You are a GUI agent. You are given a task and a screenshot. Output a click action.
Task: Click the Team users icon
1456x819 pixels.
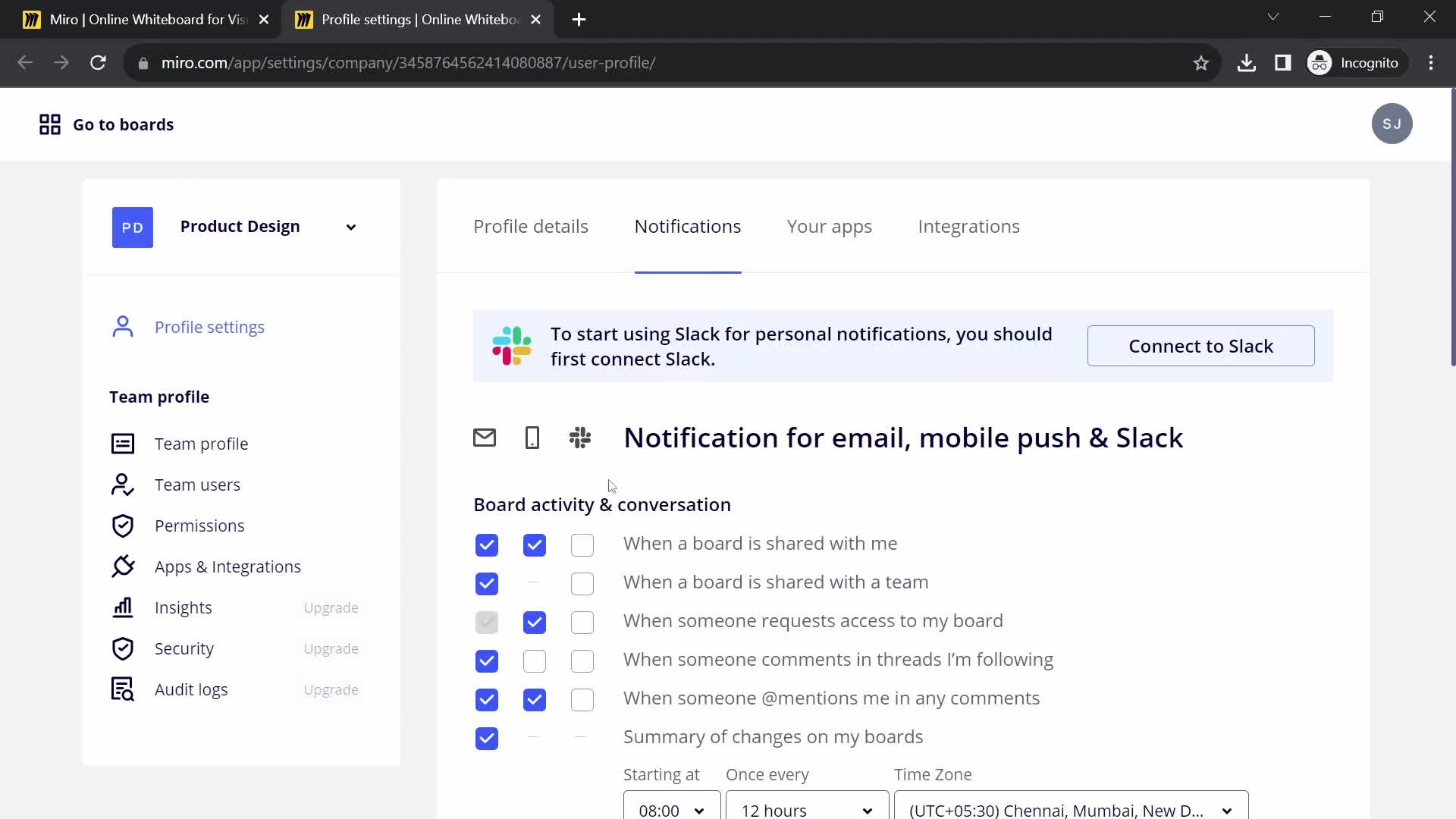[122, 485]
